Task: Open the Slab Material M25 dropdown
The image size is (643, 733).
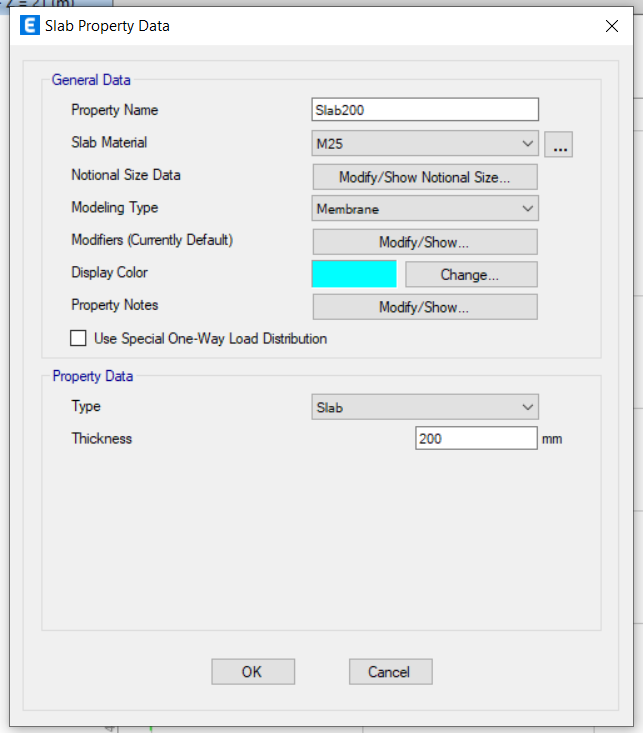Action: pyautogui.click(x=425, y=144)
